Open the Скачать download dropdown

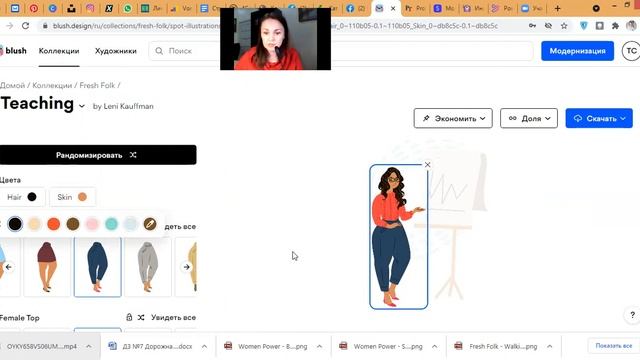599,118
